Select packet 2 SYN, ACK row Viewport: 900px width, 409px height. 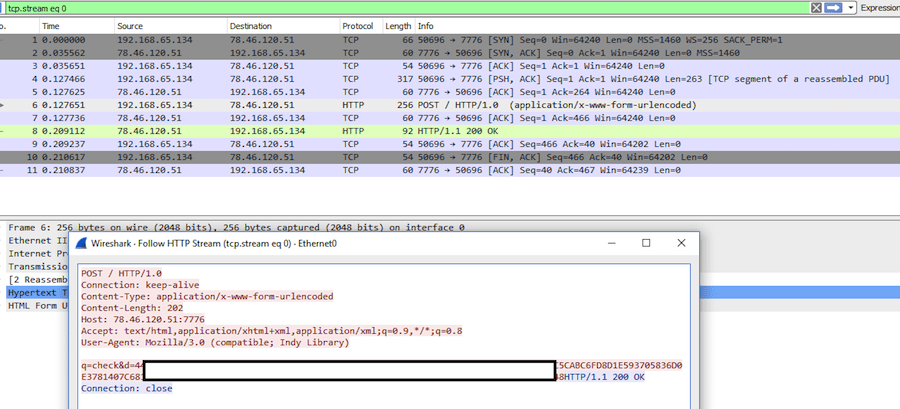tap(450, 53)
